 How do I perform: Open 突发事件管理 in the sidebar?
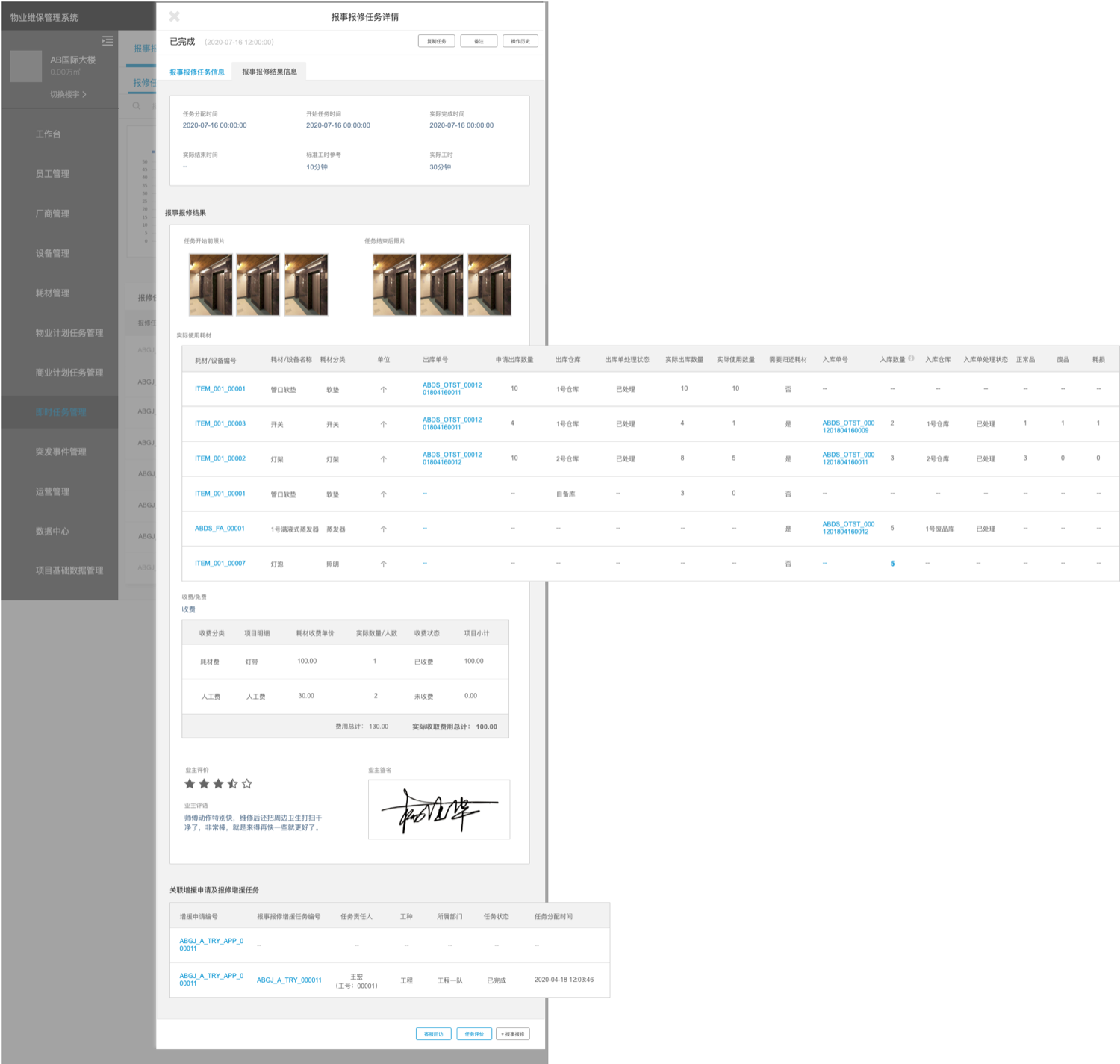[60, 452]
